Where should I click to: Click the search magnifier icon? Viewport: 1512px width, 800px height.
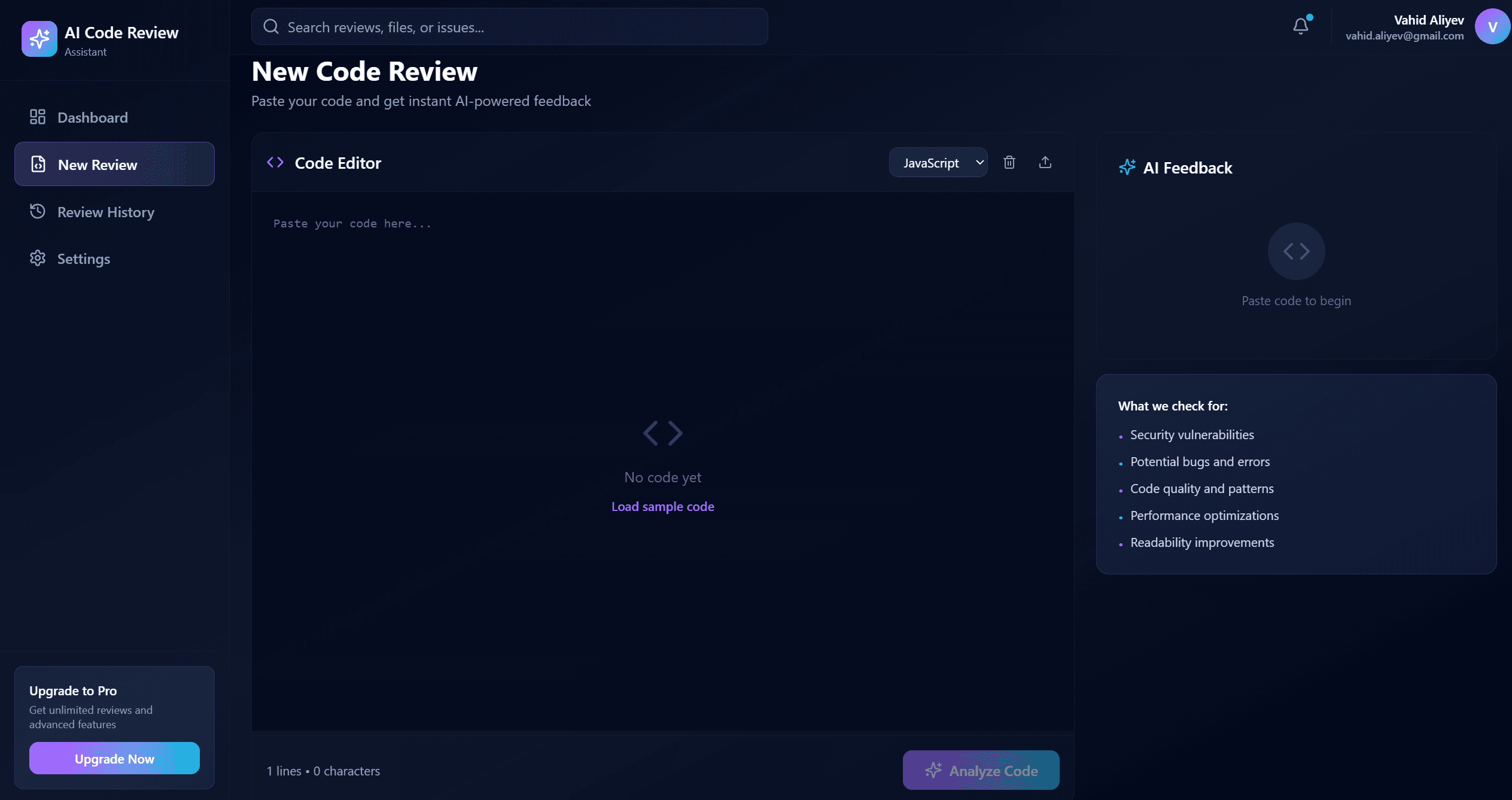[271, 27]
